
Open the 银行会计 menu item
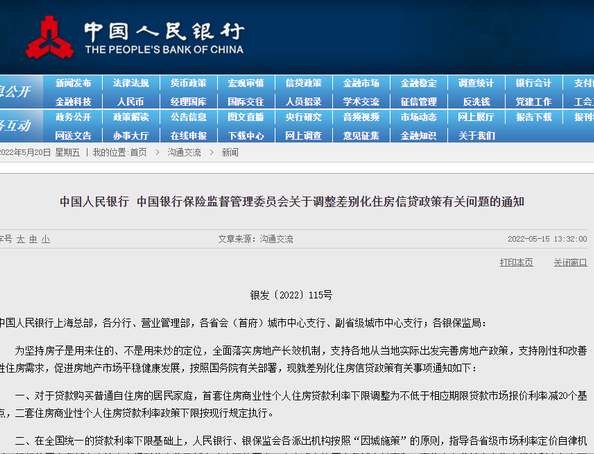tap(534, 83)
